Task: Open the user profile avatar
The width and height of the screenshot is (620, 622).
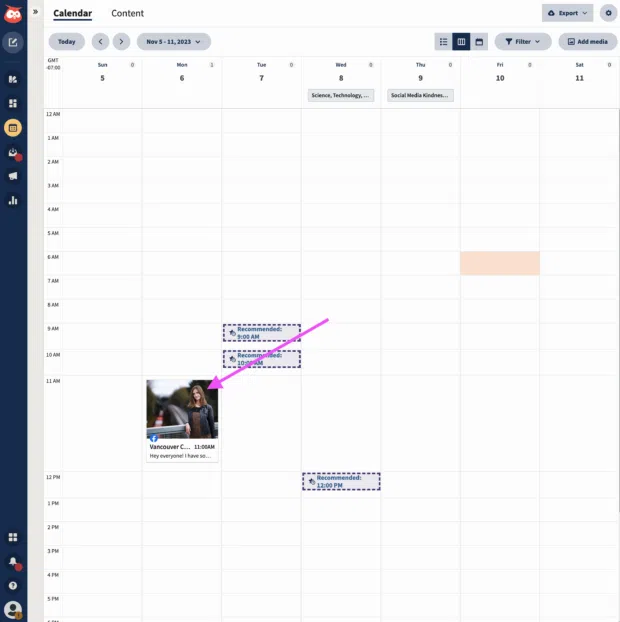Action: click(x=13, y=610)
